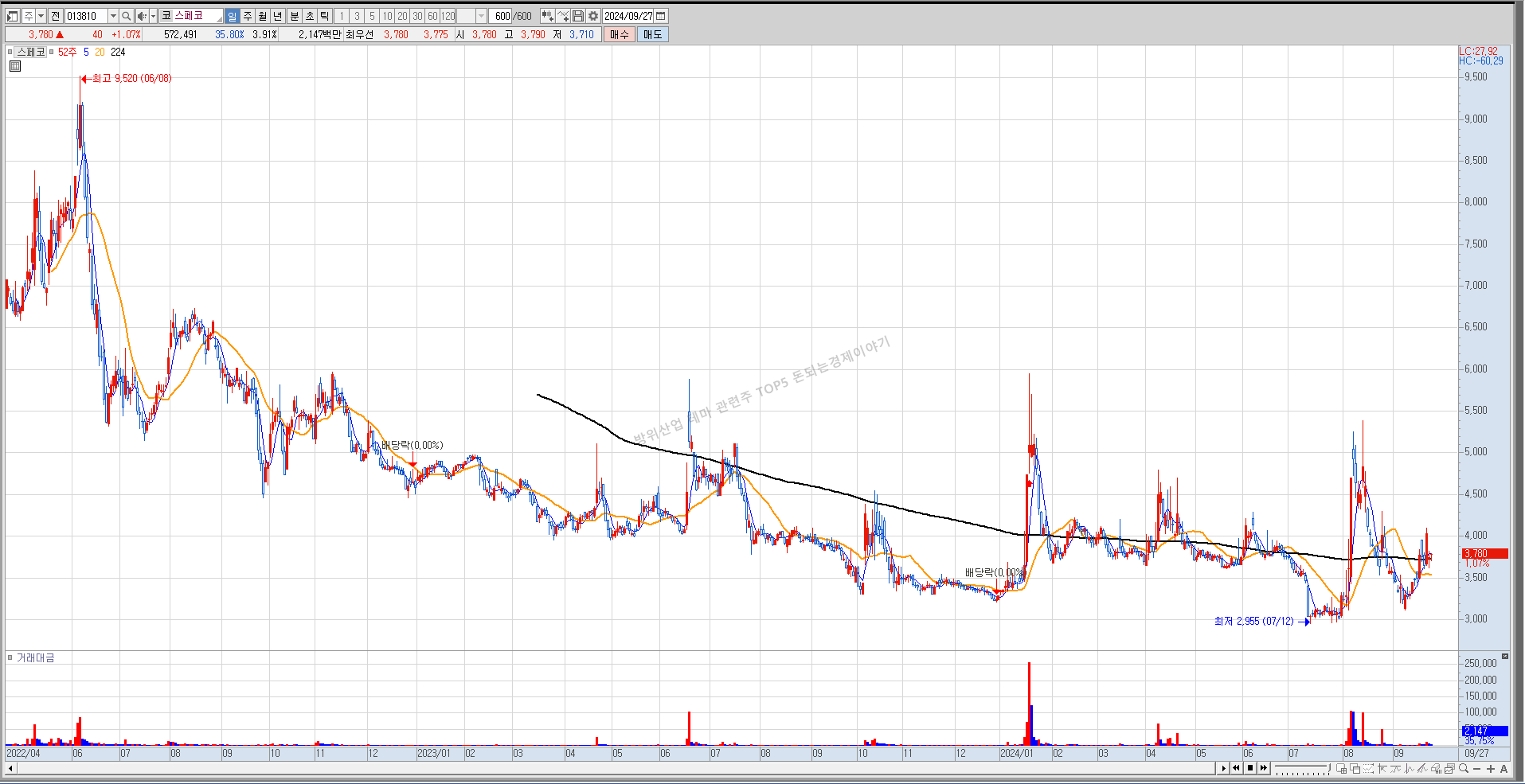The height and width of the screenshot is (784, 1525).
Task: Open dropdown arrow next to 주 button
Action: click(41, 16)
